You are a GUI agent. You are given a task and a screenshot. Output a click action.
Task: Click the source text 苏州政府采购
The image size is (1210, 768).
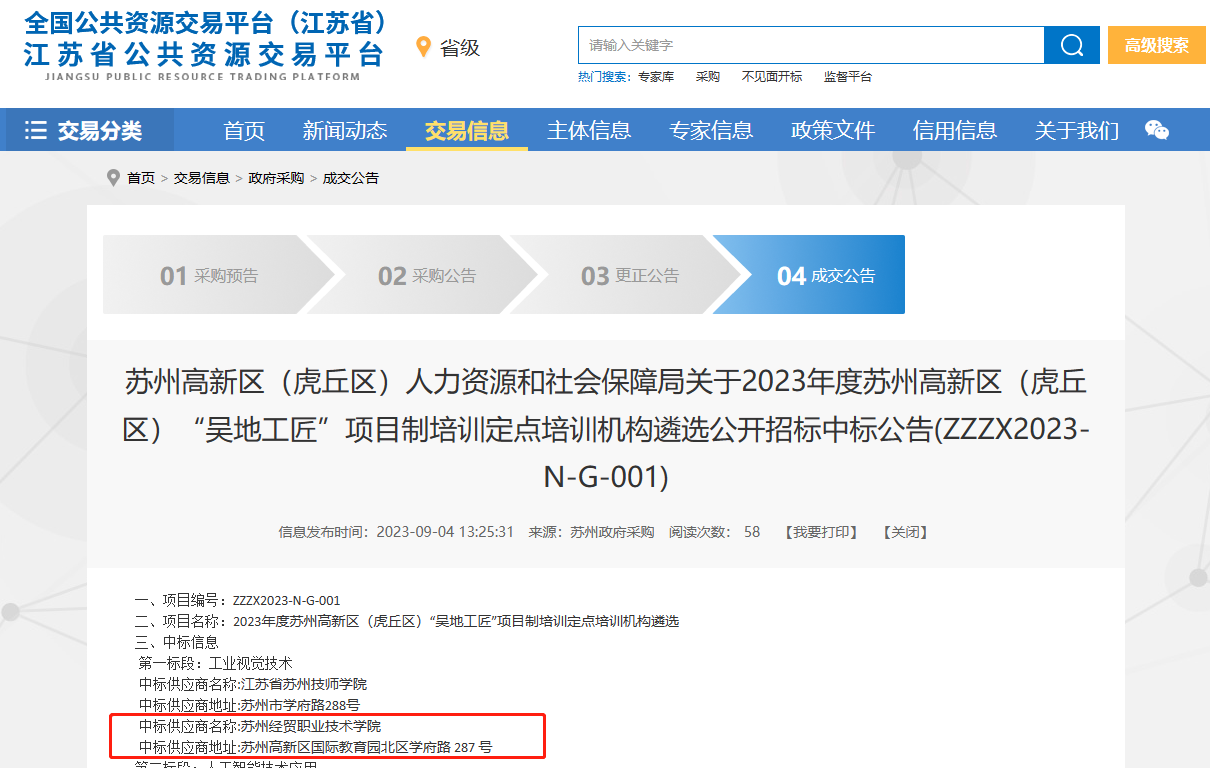(612, 532)
